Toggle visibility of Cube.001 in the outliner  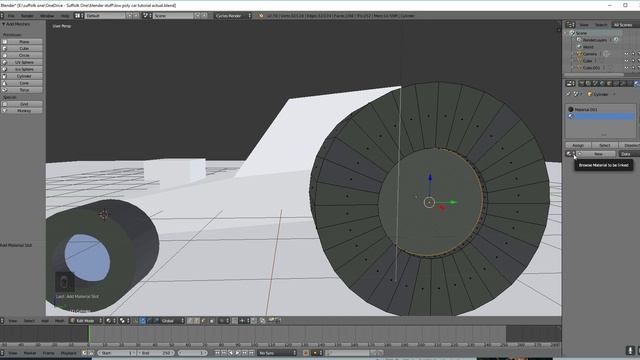pos(626,68)
